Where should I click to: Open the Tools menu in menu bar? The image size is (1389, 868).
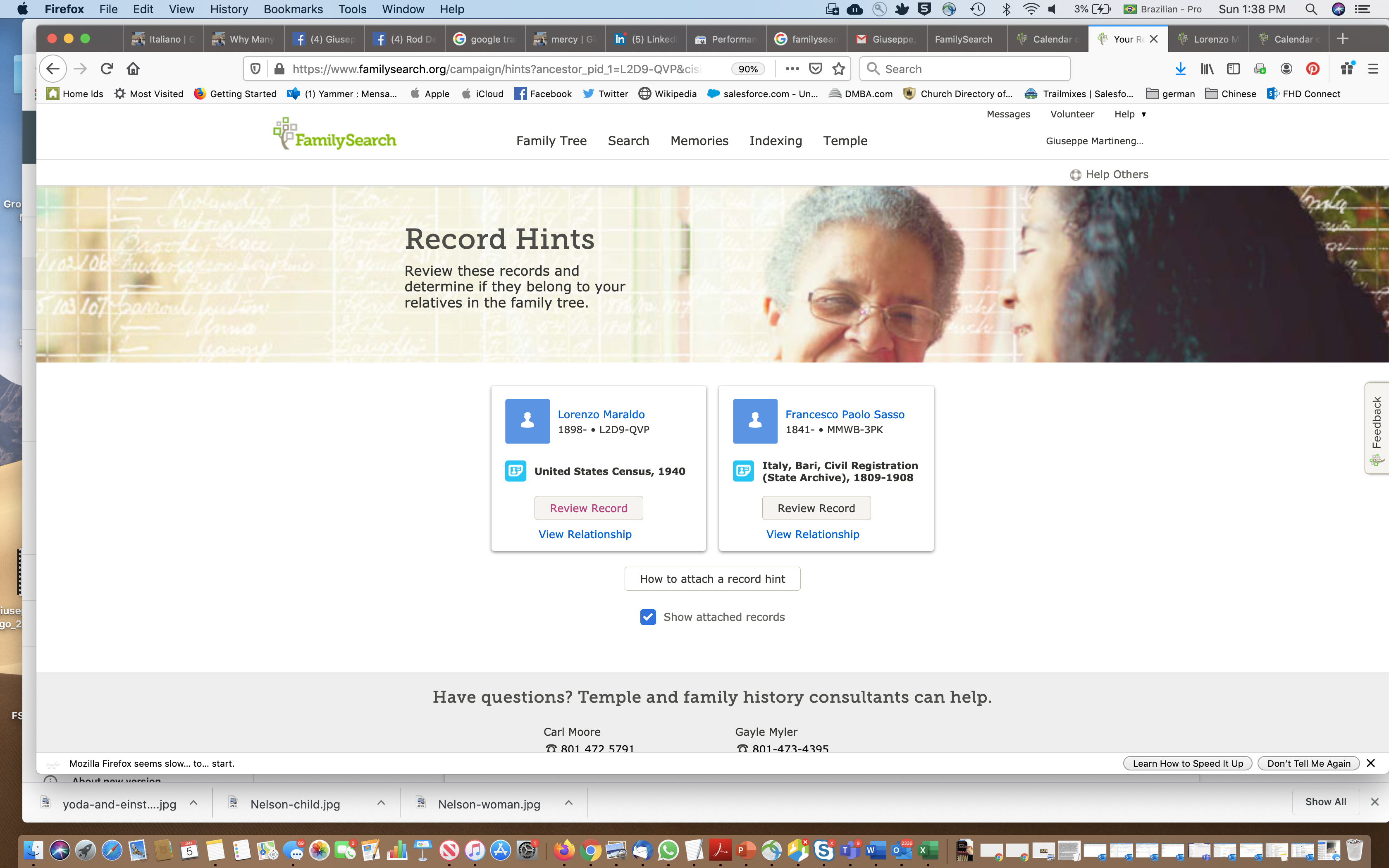[352, 9]
